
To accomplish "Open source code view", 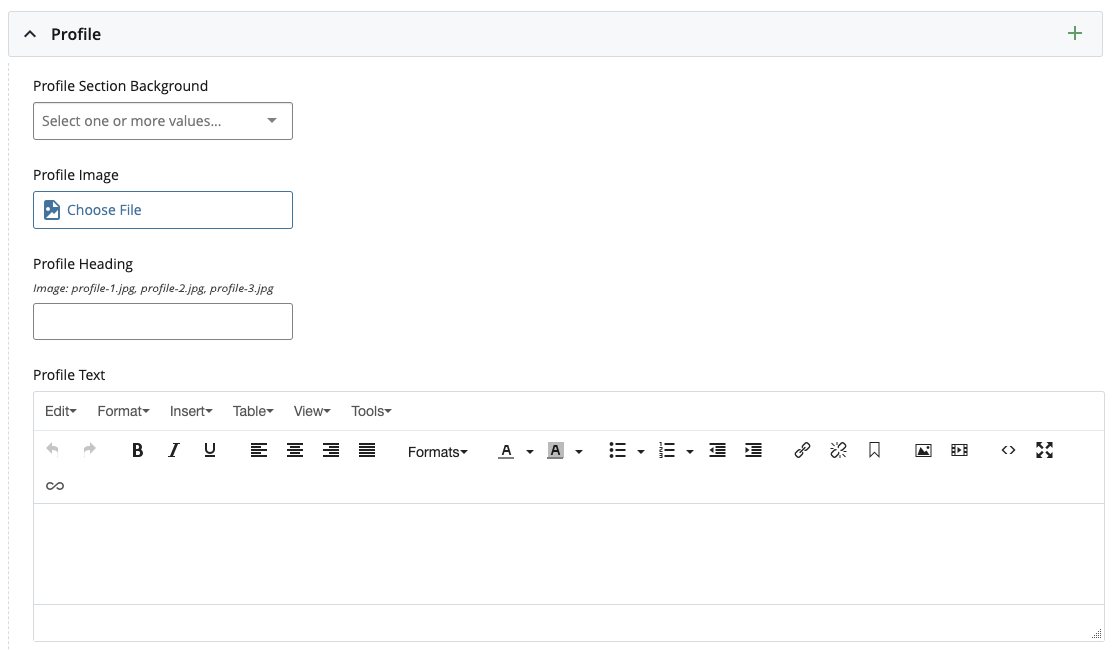I will click(x=1008, y=451).
